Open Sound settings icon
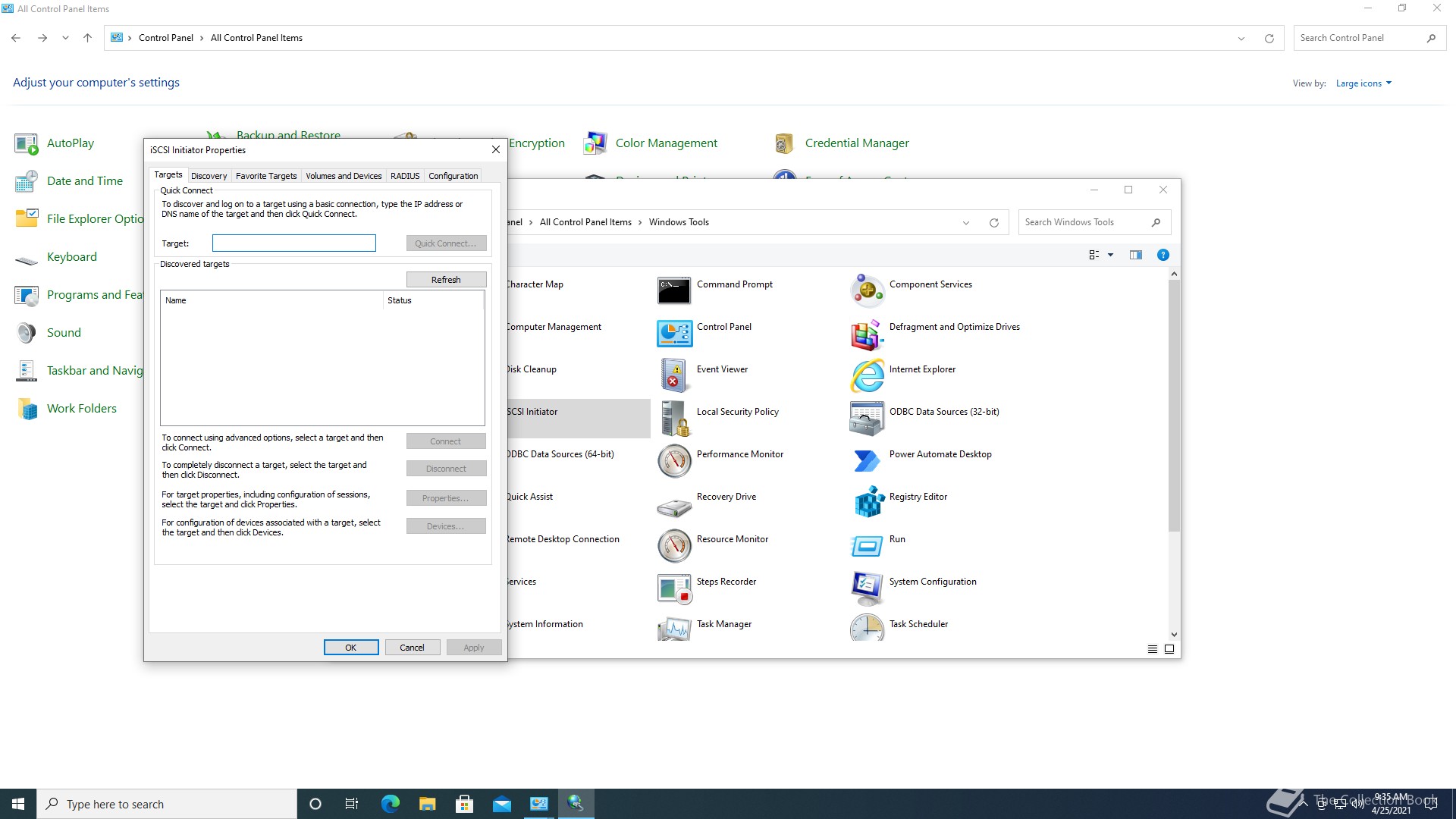This screenshot has height=819, width=1456. 27,333
